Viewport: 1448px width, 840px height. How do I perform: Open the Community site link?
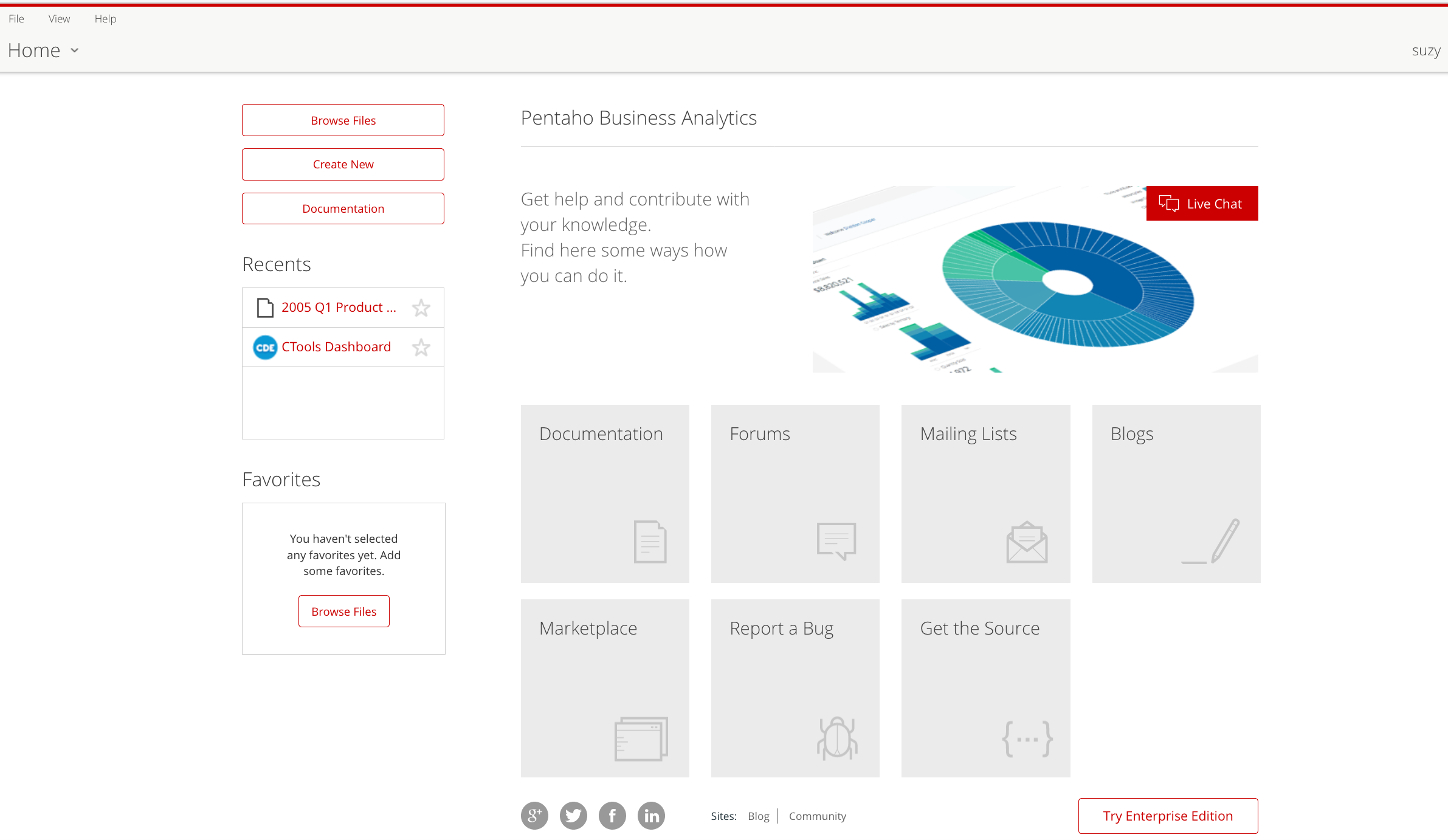(817, 816)
